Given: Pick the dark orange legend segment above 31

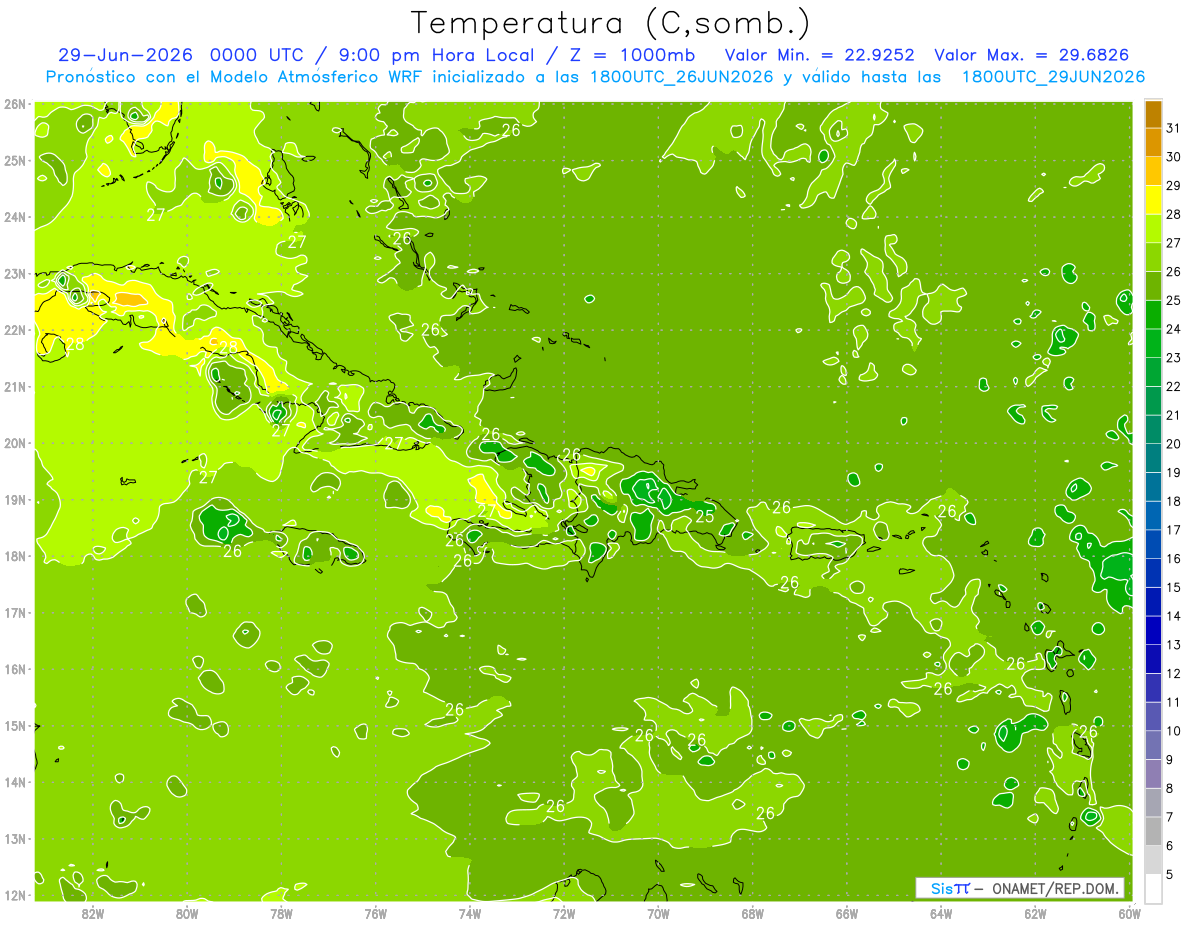Looking at the screenshot, I should 1153,114.
